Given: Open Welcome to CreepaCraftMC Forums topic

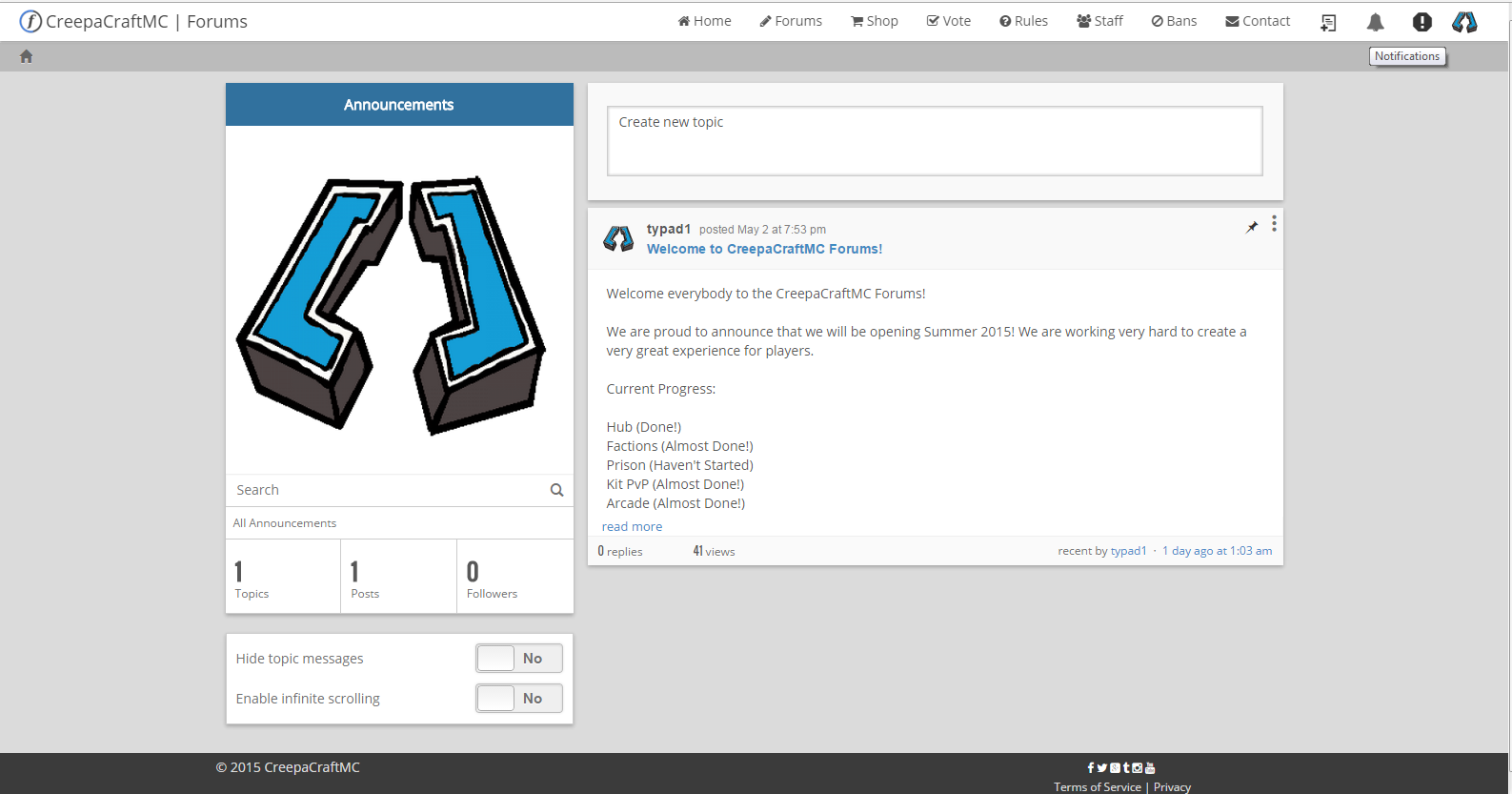Looking at the screenshot, I should pos(764,249).
